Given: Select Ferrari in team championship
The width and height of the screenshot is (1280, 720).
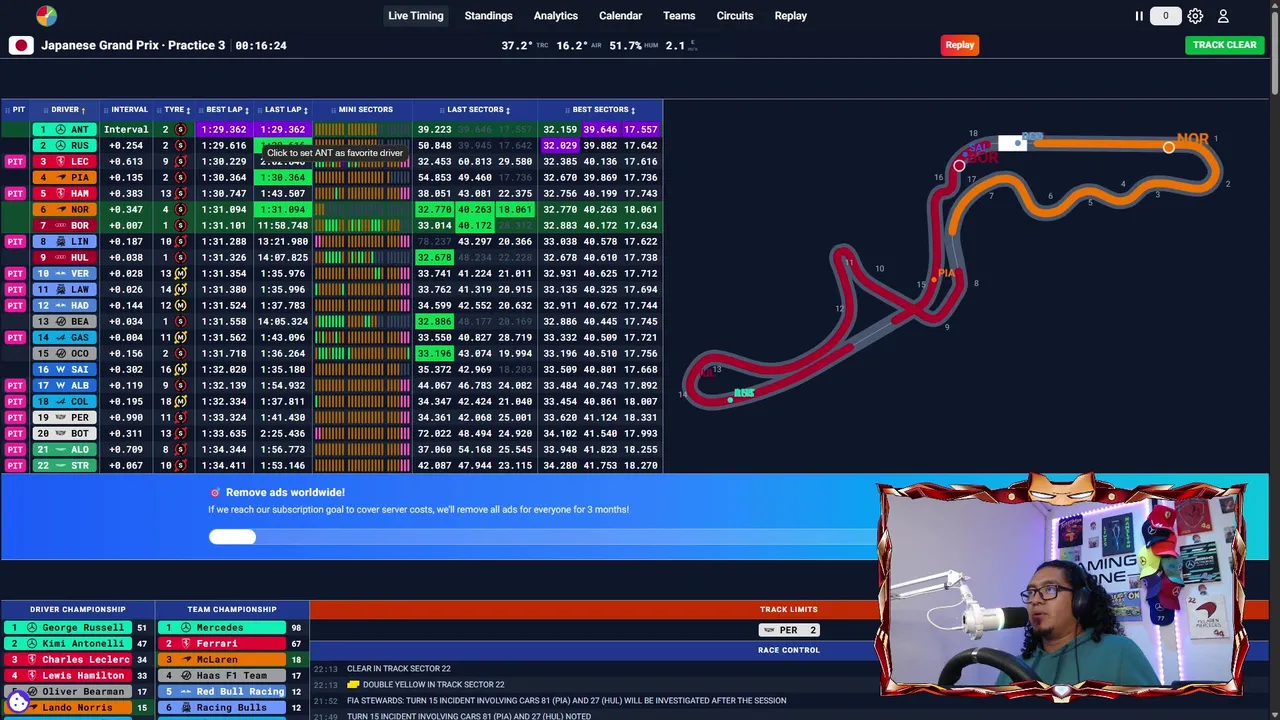Looking at the screenshot, I should (x=222, y=643).
